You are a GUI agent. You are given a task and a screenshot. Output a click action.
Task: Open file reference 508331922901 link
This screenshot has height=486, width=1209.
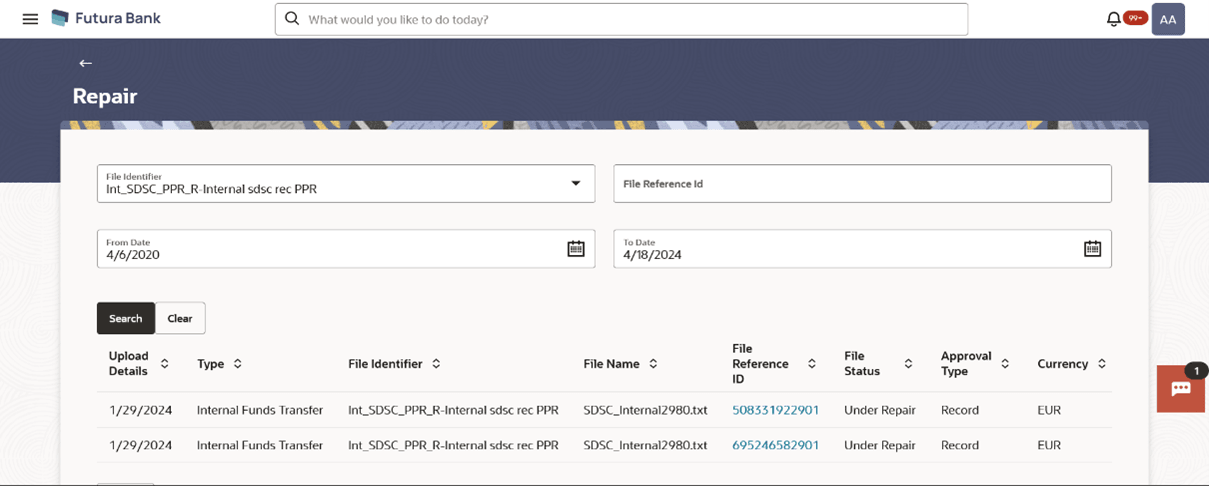click(775, 410)
